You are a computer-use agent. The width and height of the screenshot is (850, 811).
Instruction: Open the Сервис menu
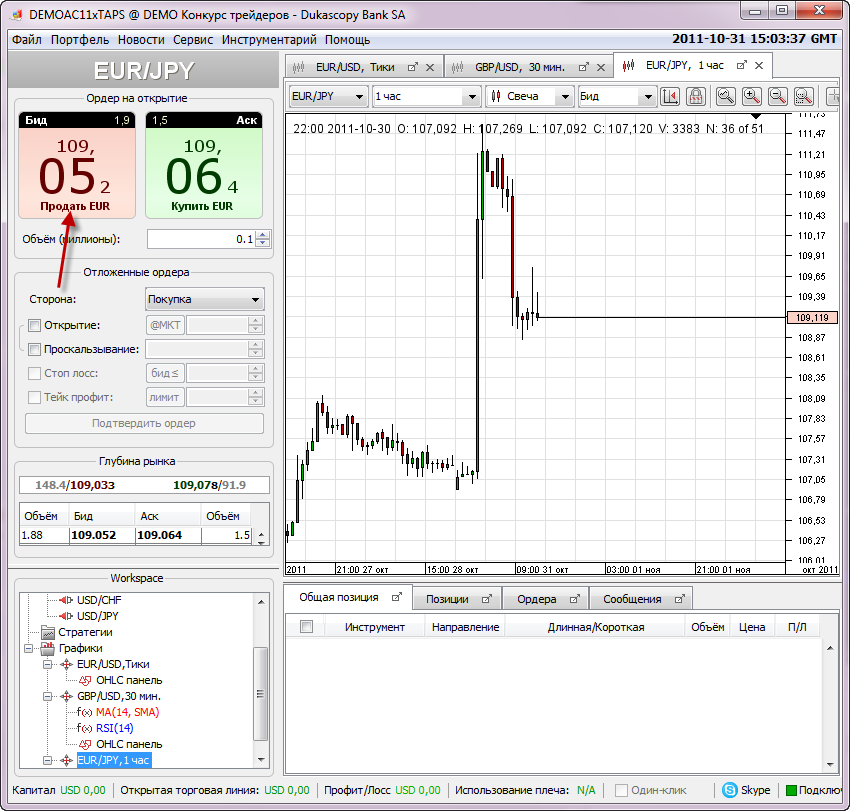click(193, 40)
